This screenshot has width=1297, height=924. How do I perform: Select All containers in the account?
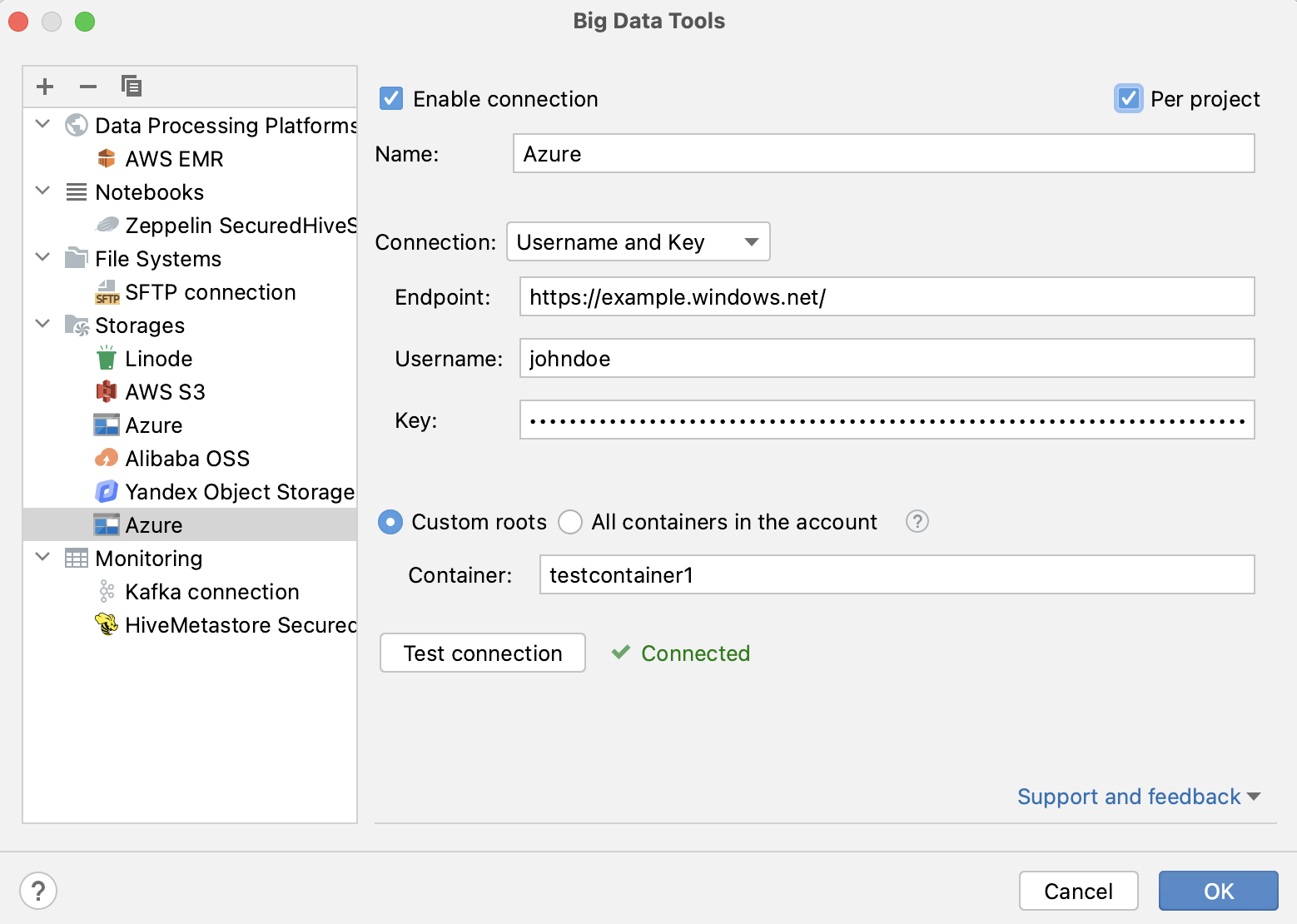point(570,522)
